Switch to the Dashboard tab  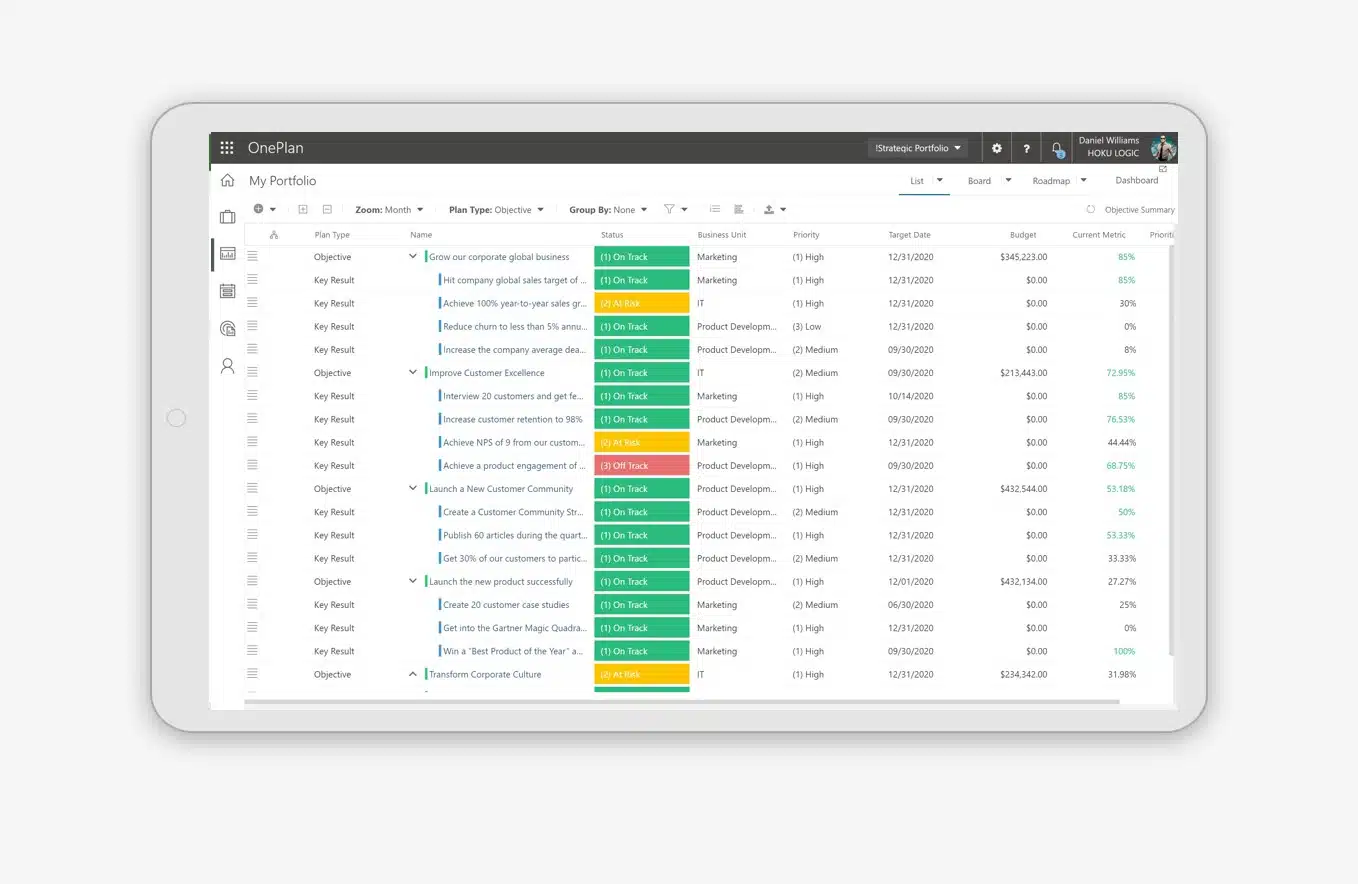coord(1136,181)
